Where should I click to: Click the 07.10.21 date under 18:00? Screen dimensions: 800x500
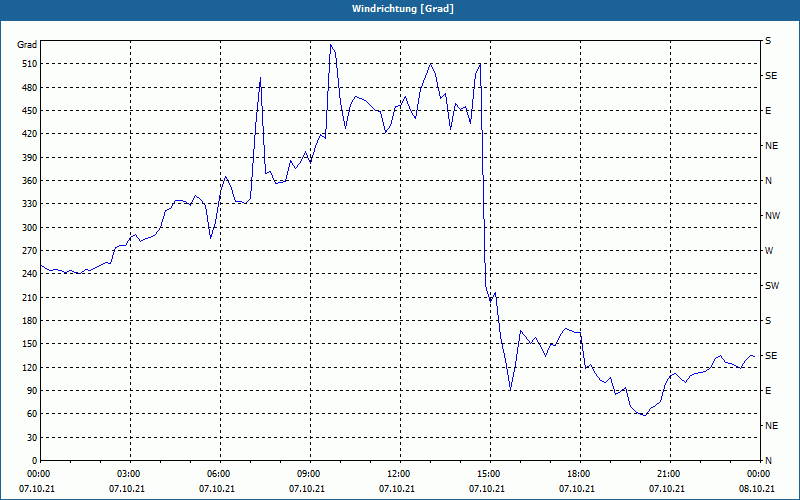click(577, 489)
